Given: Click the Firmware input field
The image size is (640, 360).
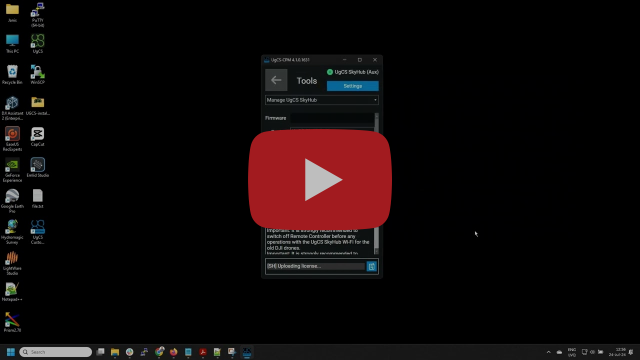Looking at the screenshot, I should coord(331,118).
